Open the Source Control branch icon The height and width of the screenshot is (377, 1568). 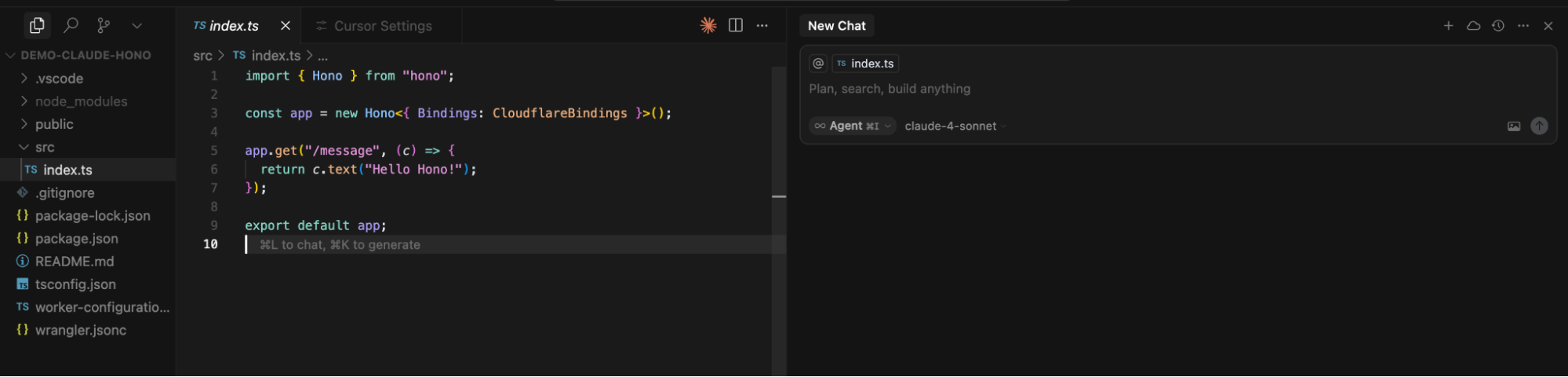point(104,26)
